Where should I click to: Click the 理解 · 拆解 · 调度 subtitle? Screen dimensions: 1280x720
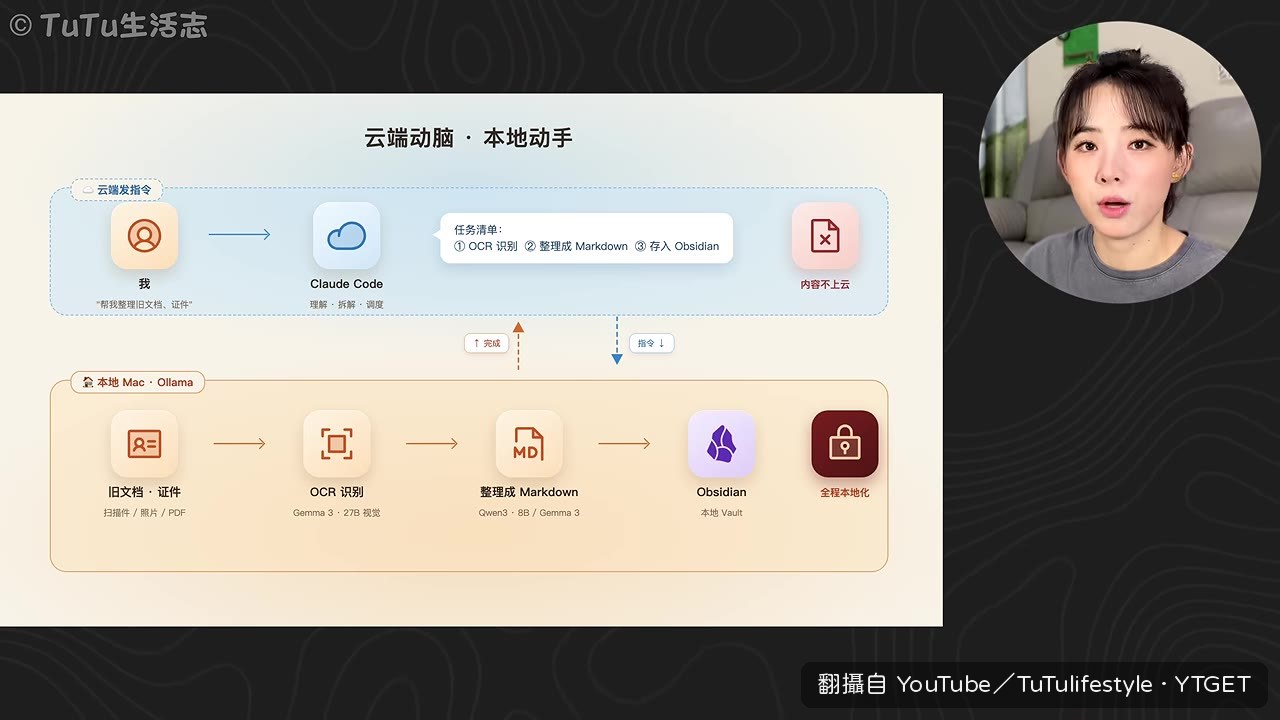346,304
